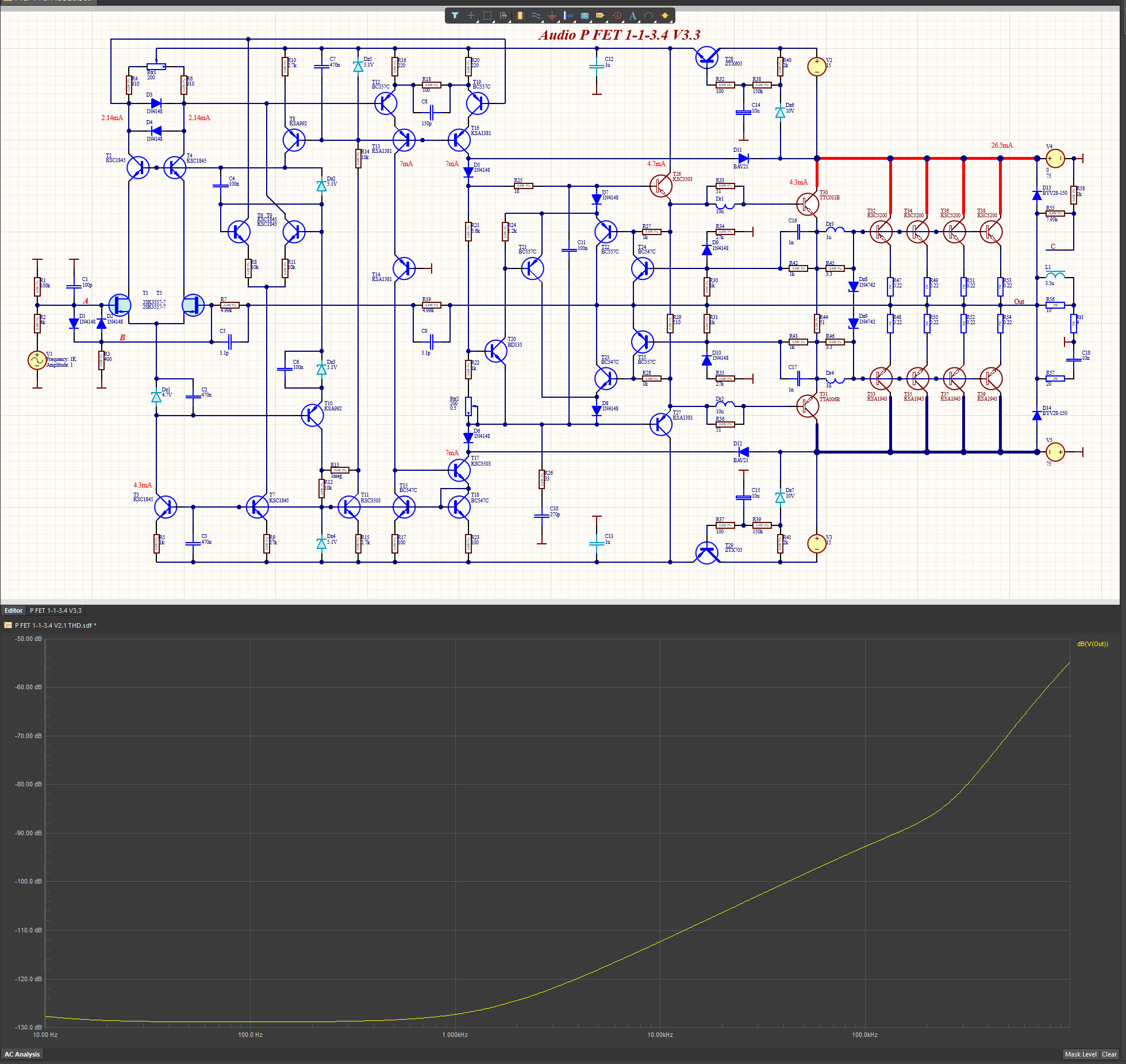This screenshot has height=1064, width=1126.
Task: Select the D11 BAV21 diode
Action: [743, 158]
